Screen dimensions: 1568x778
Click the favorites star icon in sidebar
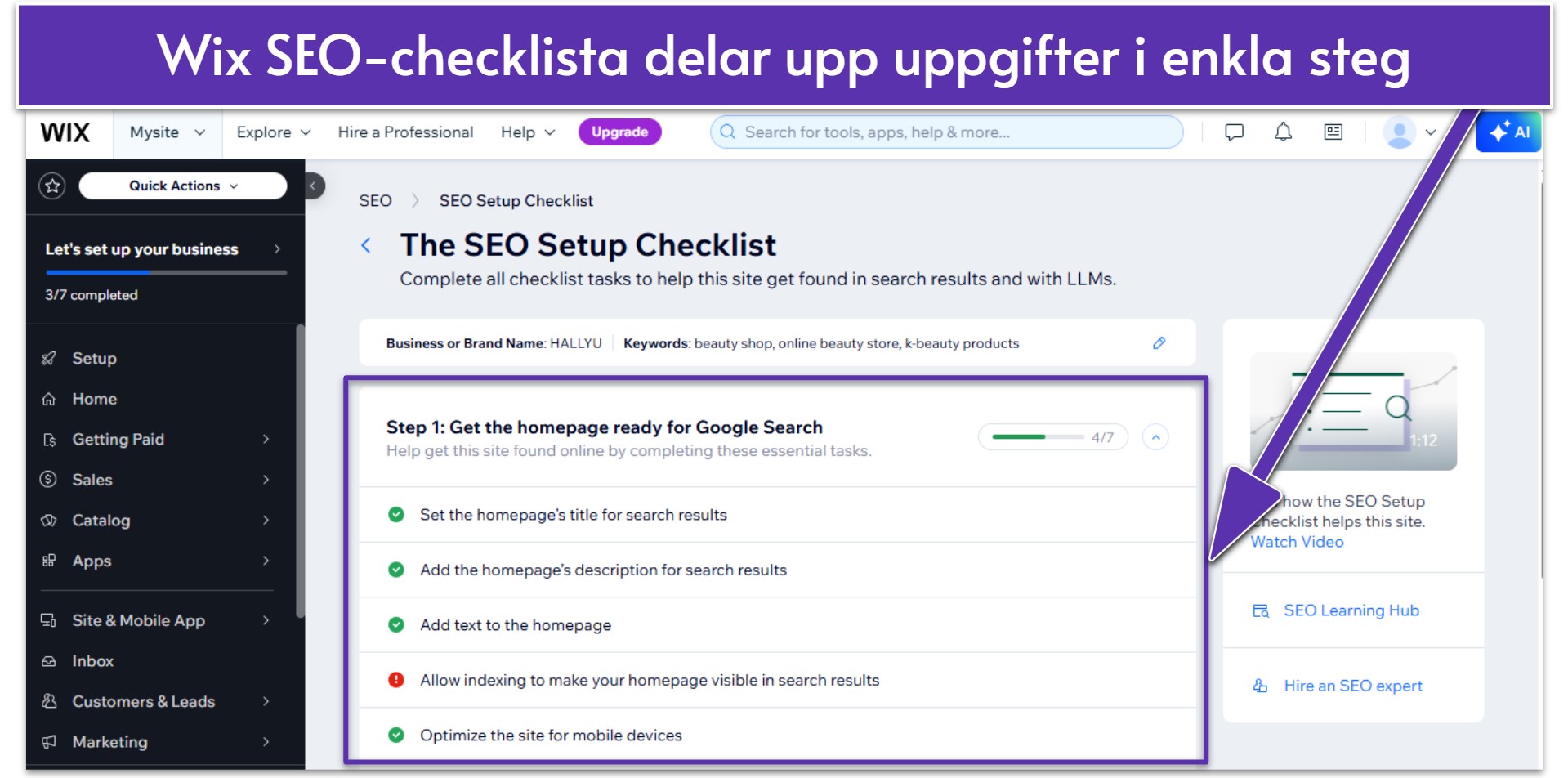(53, 186)
